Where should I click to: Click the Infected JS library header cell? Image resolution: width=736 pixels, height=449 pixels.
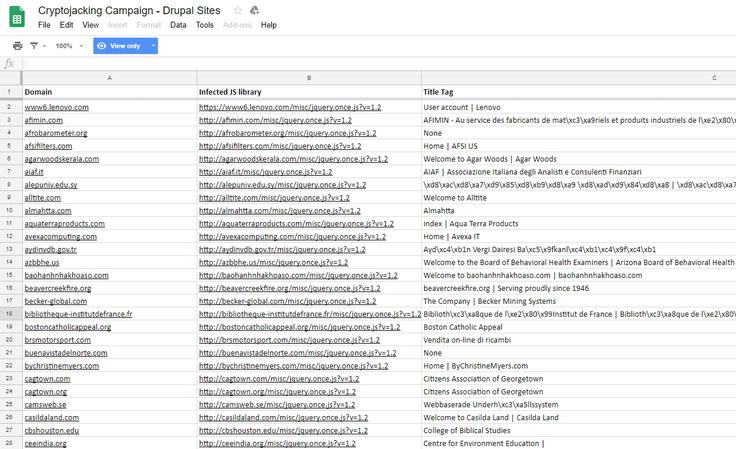click(309, 92)
